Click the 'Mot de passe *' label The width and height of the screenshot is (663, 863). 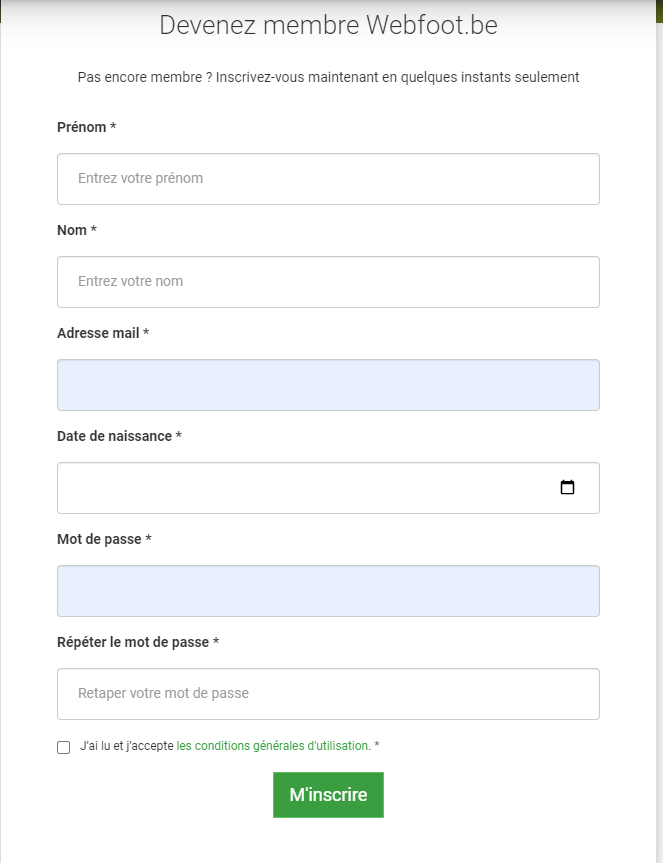(104, 539)
